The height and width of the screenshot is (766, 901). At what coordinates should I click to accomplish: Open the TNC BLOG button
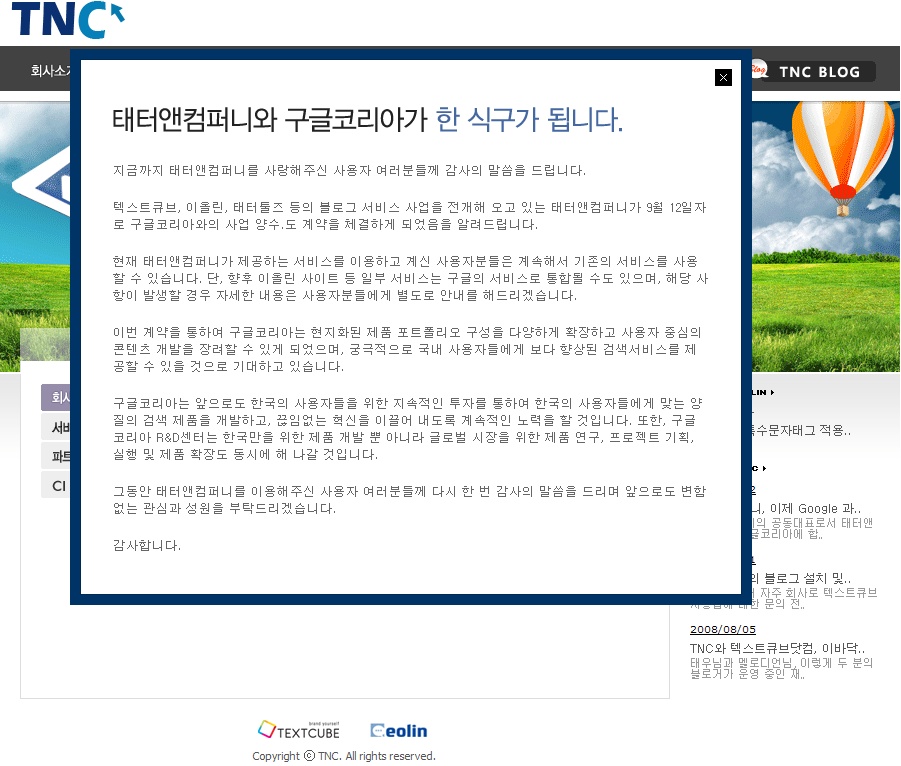click(814, 71)
